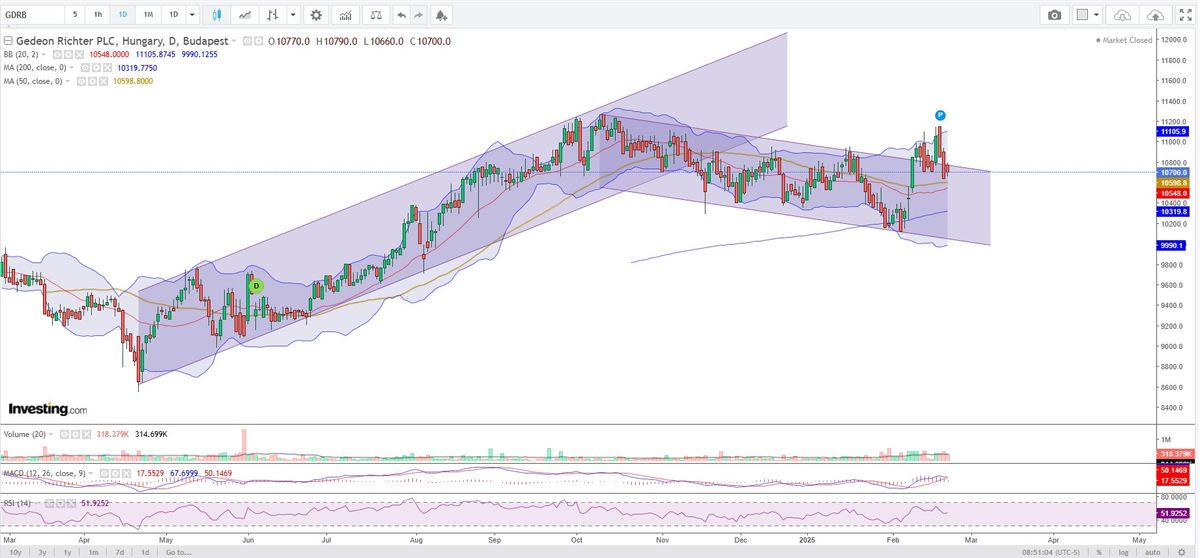Viewport: 1200px width, 558px height.
Task: Set time range to 3y
Action: pyautogui.click(x=42, y=552)
